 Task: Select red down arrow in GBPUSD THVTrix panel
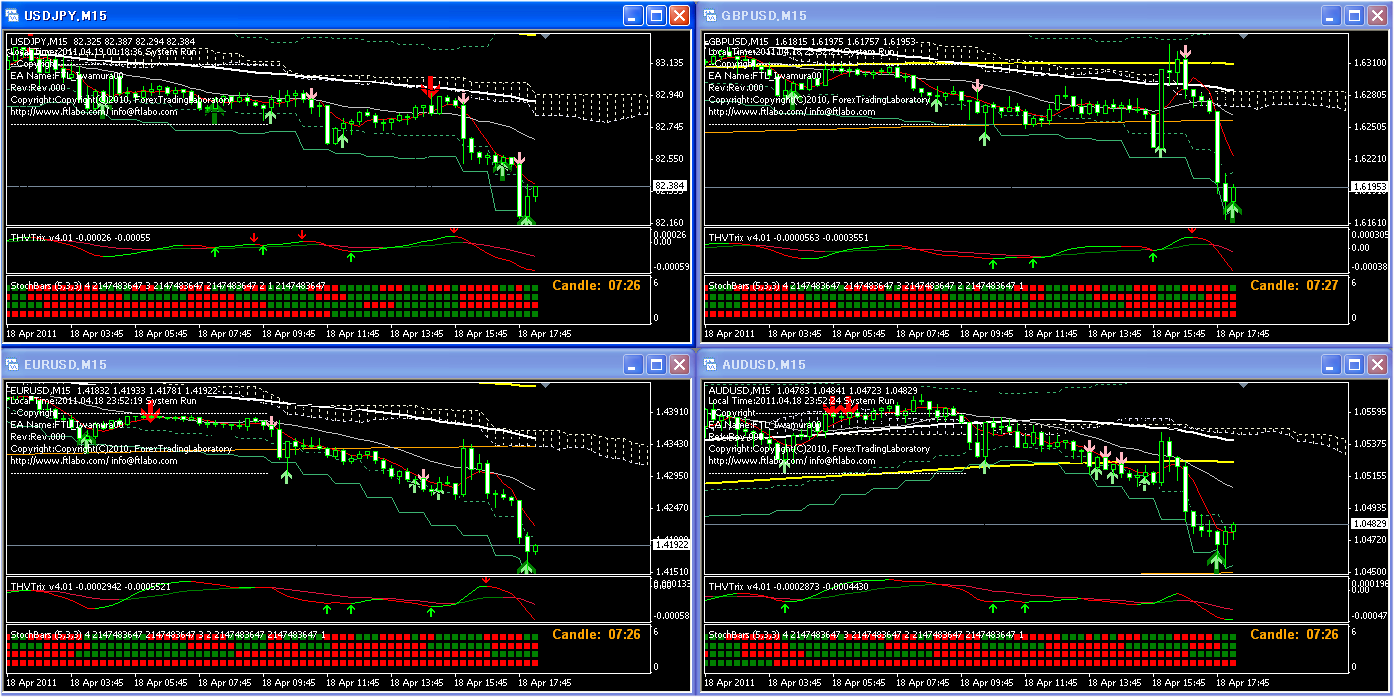click(x=1191, y=231)
